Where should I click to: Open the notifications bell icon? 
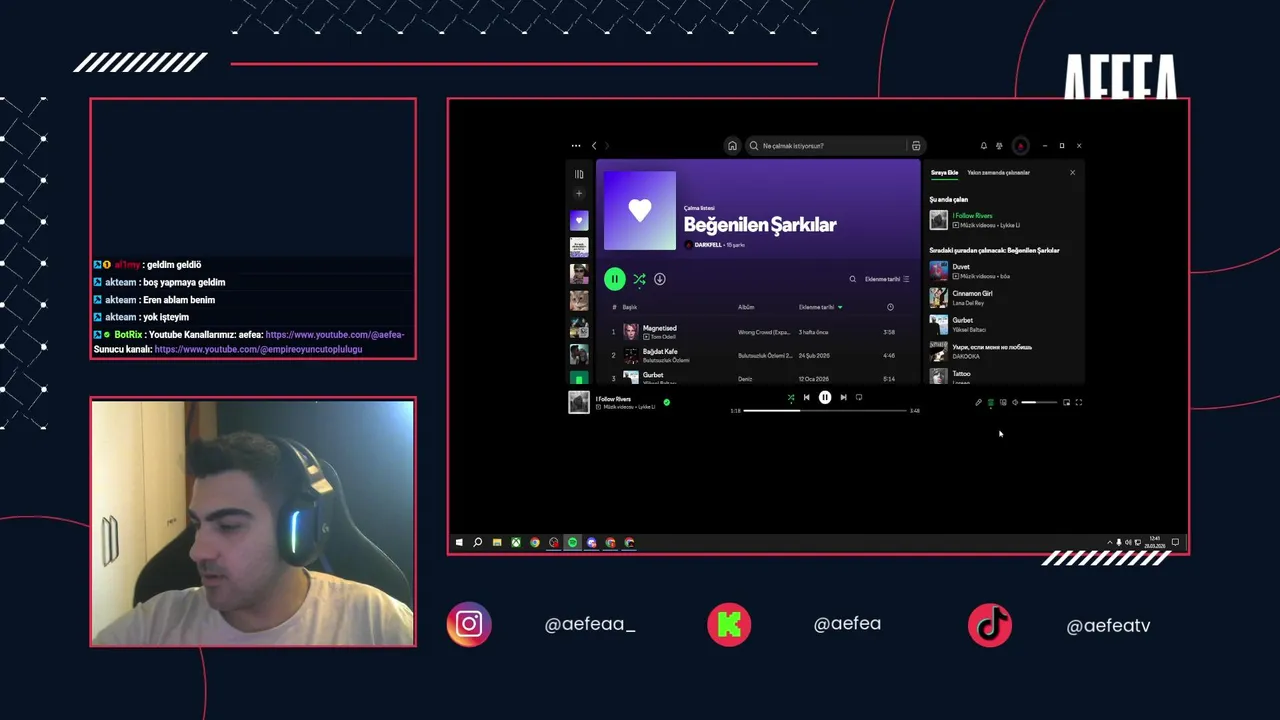pos(983,146)
